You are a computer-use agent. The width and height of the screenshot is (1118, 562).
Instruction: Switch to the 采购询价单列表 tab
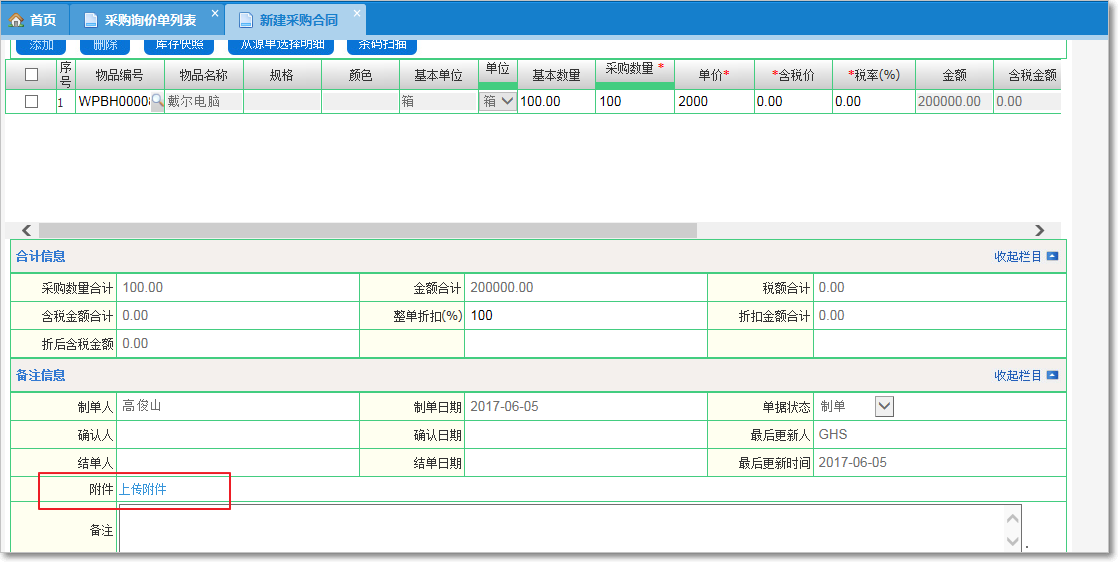(x=149, y=20)
